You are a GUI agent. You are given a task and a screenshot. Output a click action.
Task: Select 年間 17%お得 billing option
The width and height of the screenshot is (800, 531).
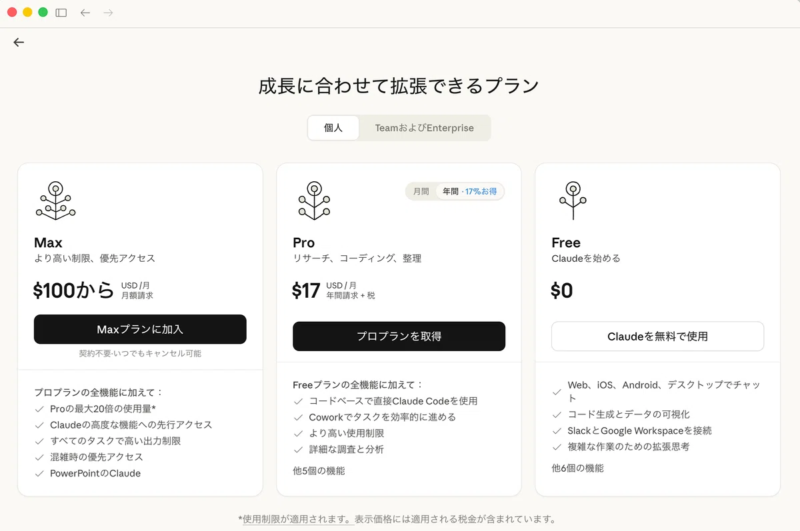coord(470,191)
